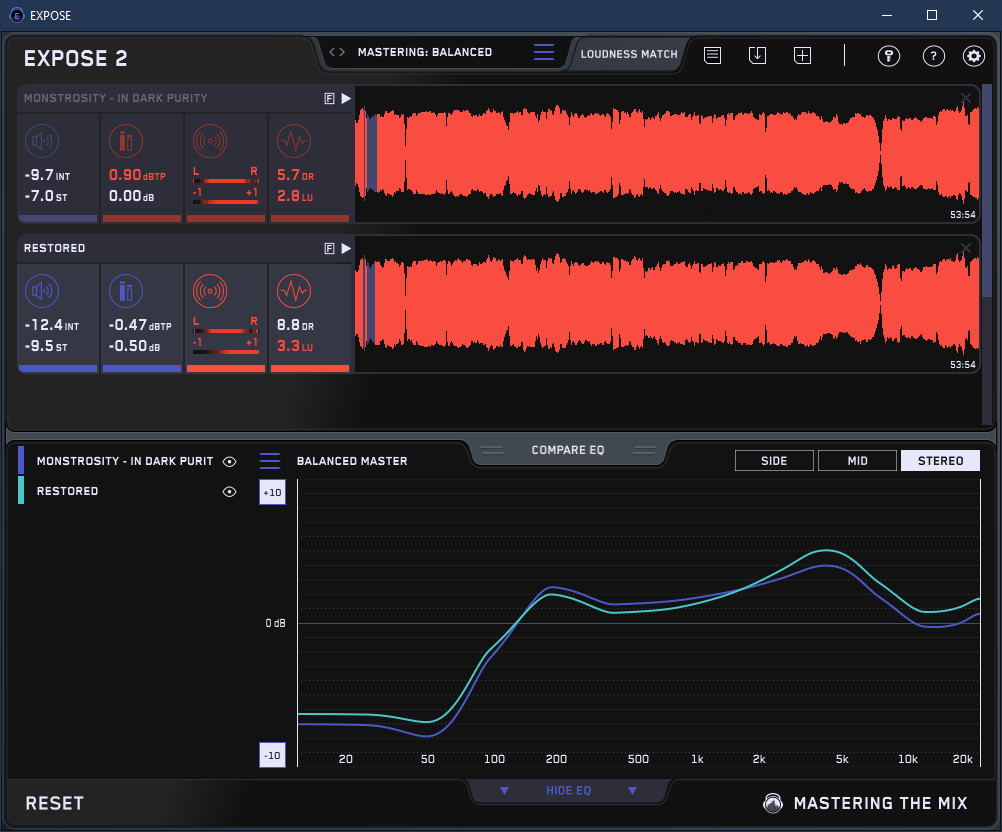Open the Mastering preset list menu
This screenshot has height=832, width=1002.
(543, 53)
